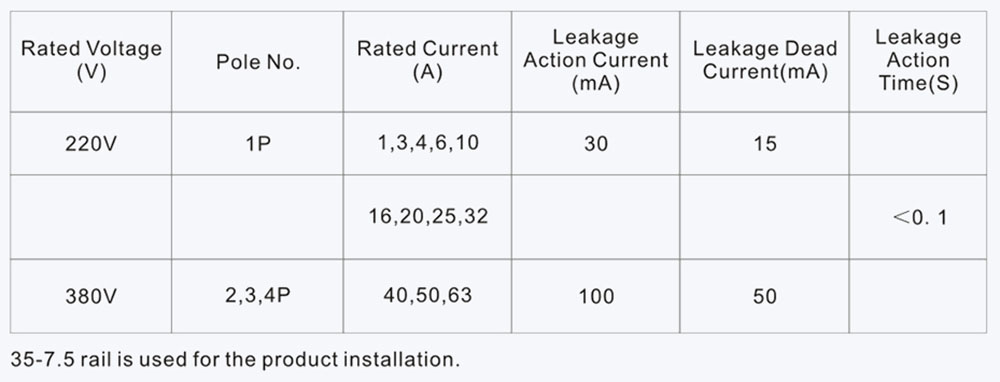Click the 15 leakage dead current value
The image size is (1000, 382).
pos(765,144)
